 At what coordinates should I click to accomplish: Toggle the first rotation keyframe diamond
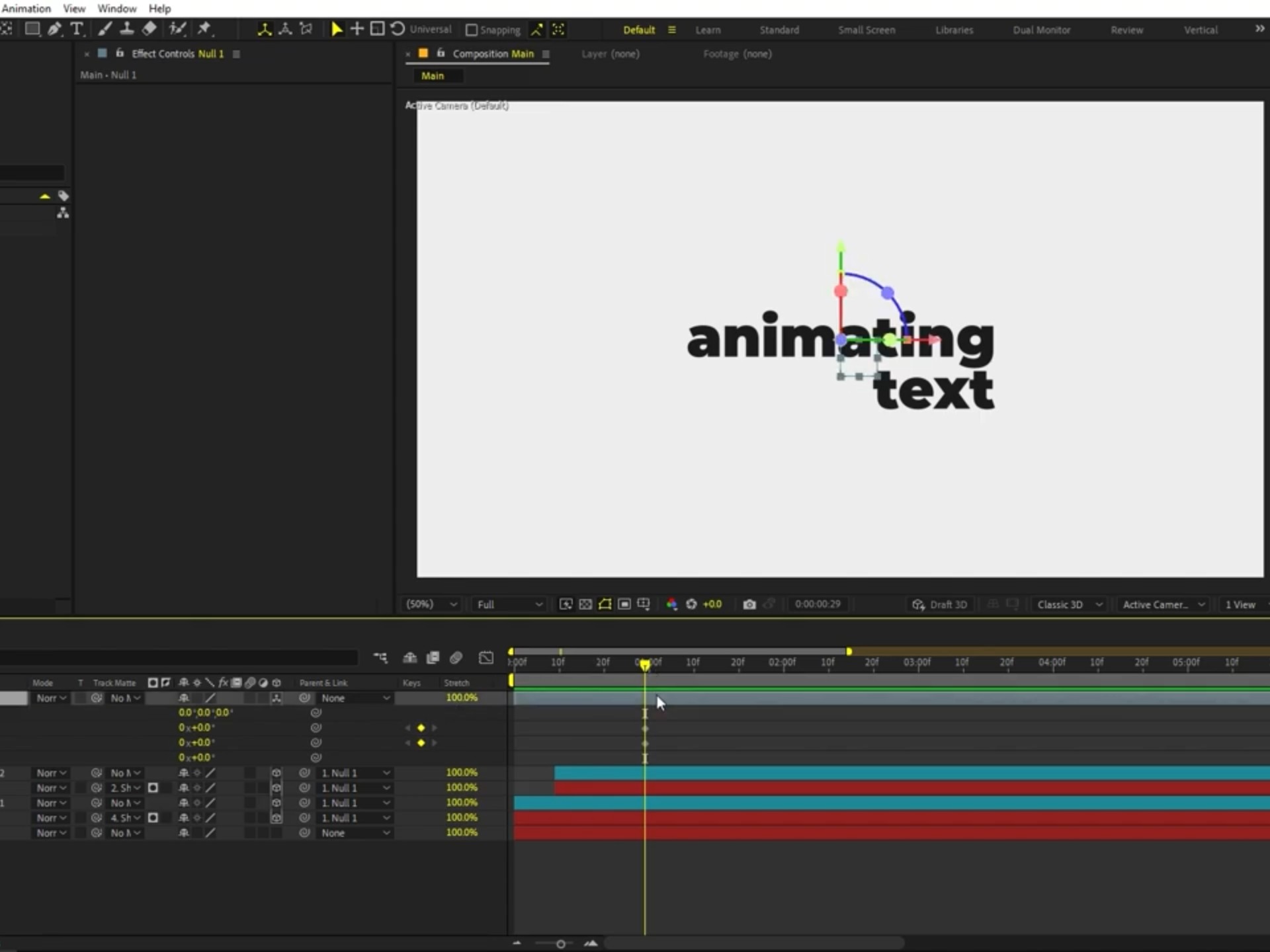(x=421, y=728)
